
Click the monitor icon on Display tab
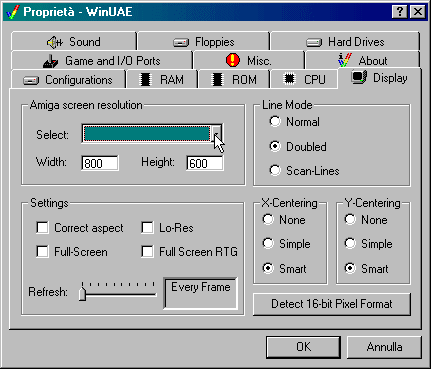tap(359, 77)
